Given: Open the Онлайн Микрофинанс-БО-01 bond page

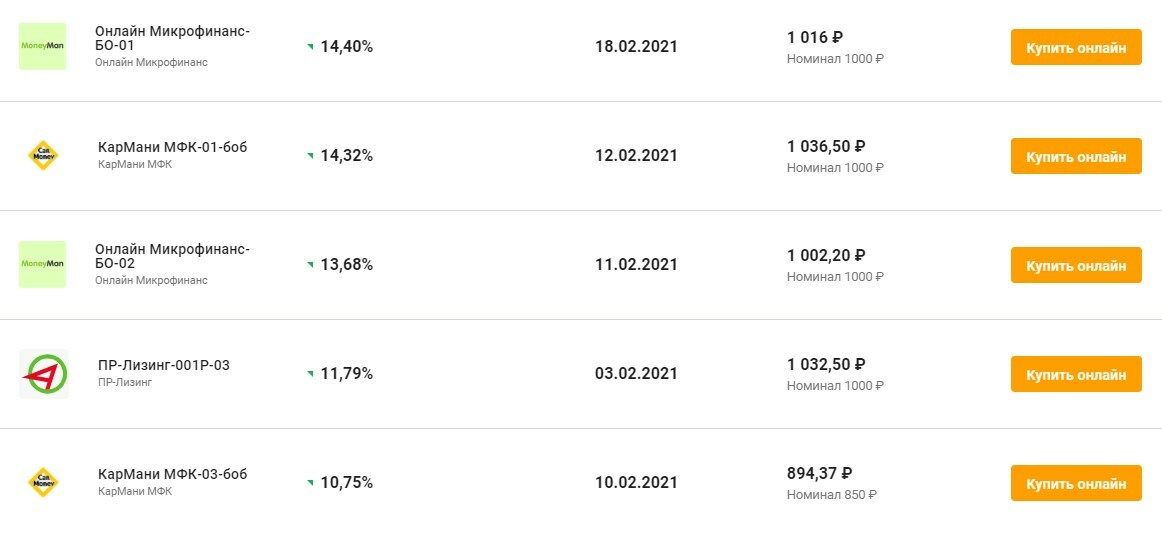Looking at the screenshot, I should 172,38.
